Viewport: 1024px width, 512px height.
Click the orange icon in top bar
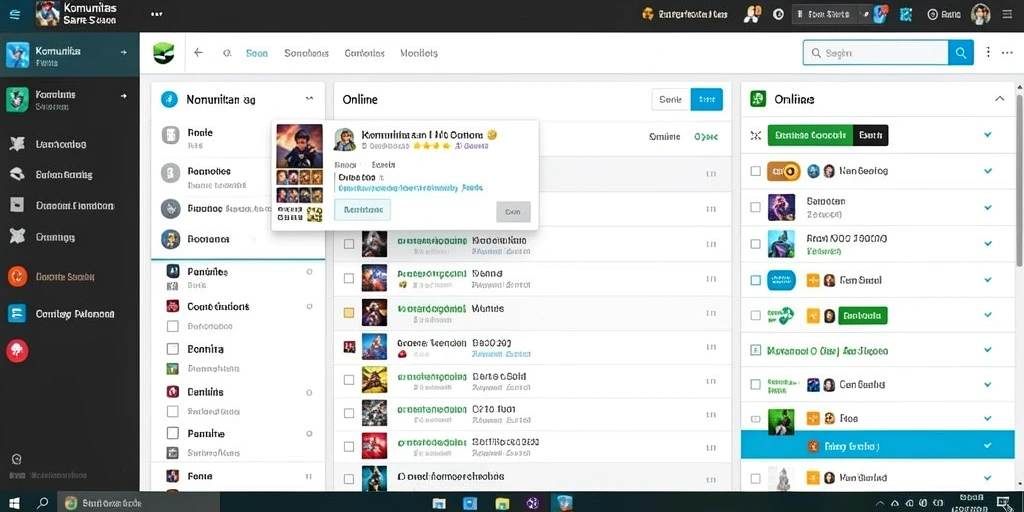pos(648,14)
